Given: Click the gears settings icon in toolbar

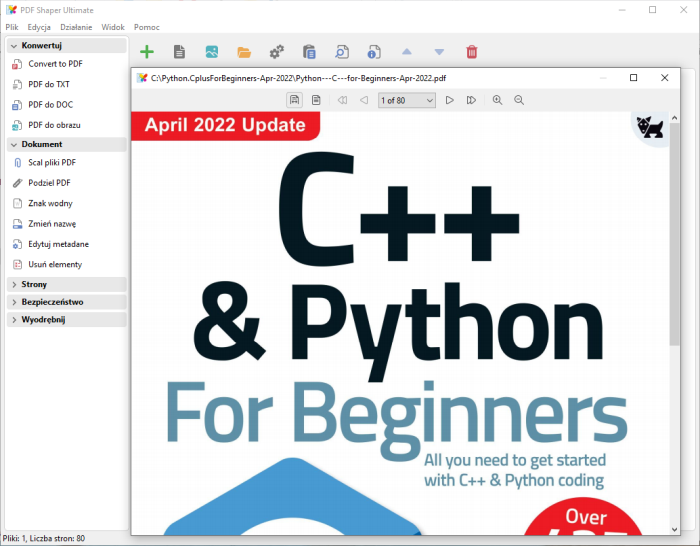Looking at the screenshot, I should coord(276,52).
